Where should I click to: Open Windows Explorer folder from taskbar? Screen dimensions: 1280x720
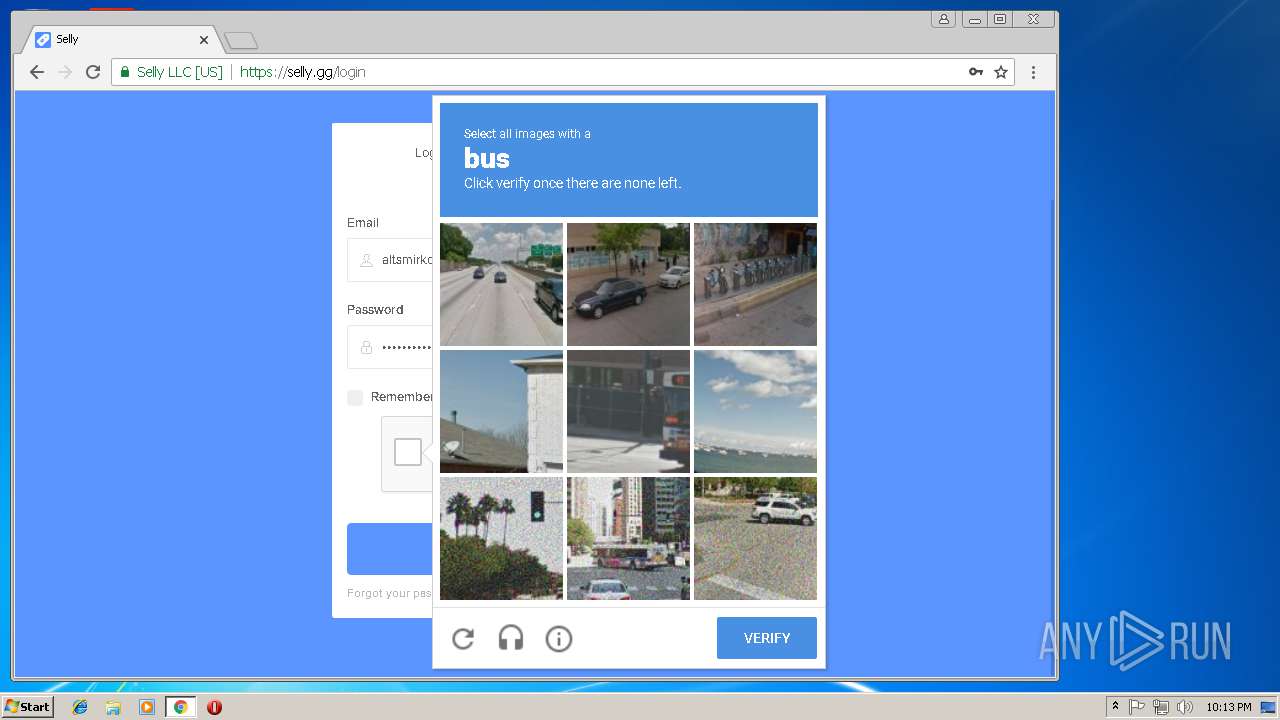[113, 707]
